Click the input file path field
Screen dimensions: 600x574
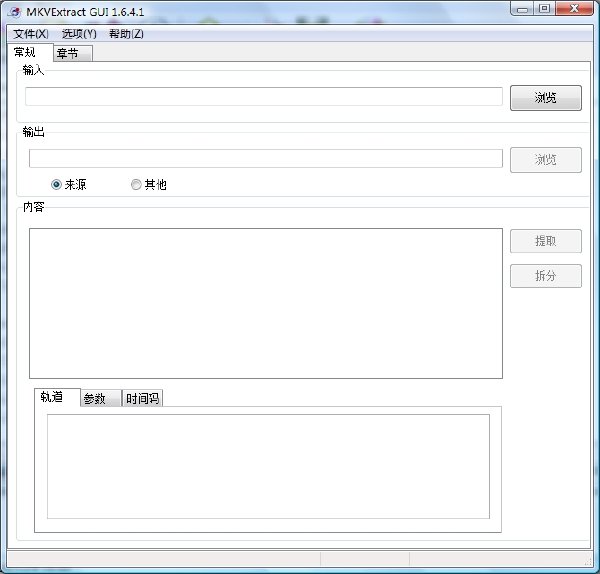tap(264, 96)
